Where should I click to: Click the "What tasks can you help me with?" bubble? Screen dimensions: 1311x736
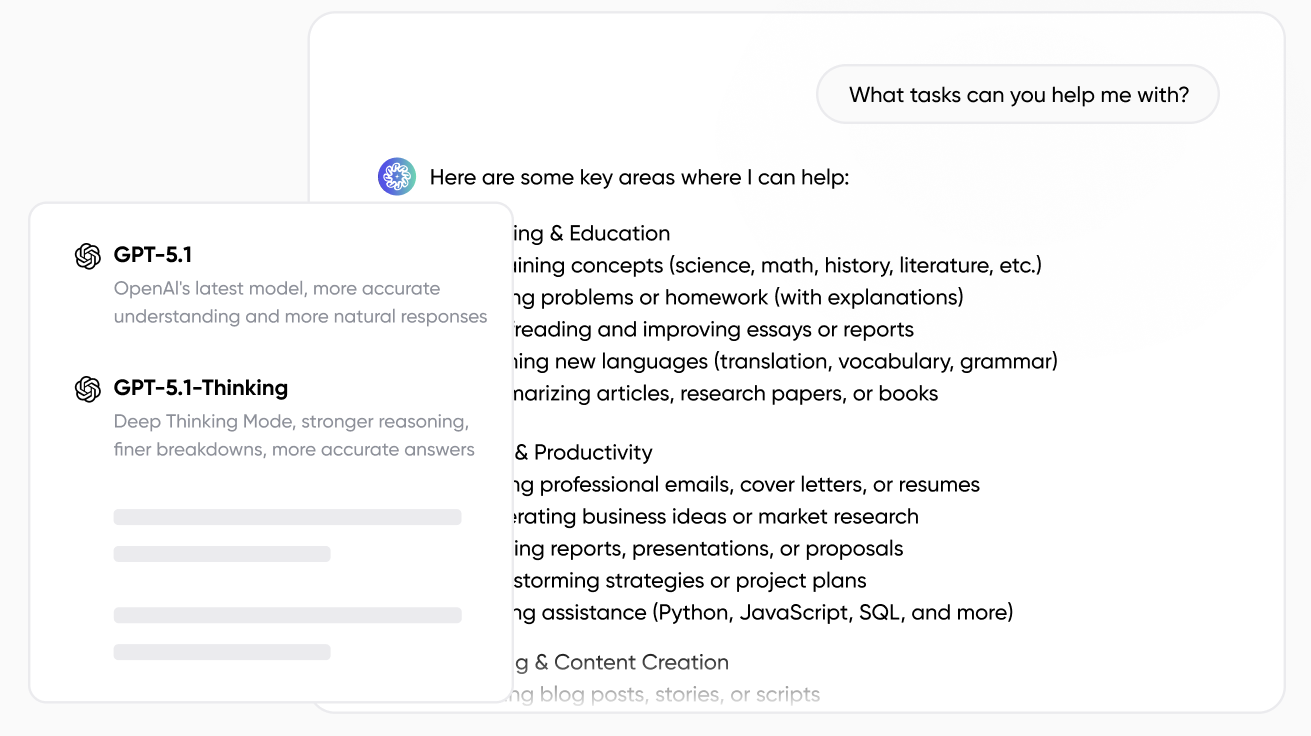point(1018,95)
